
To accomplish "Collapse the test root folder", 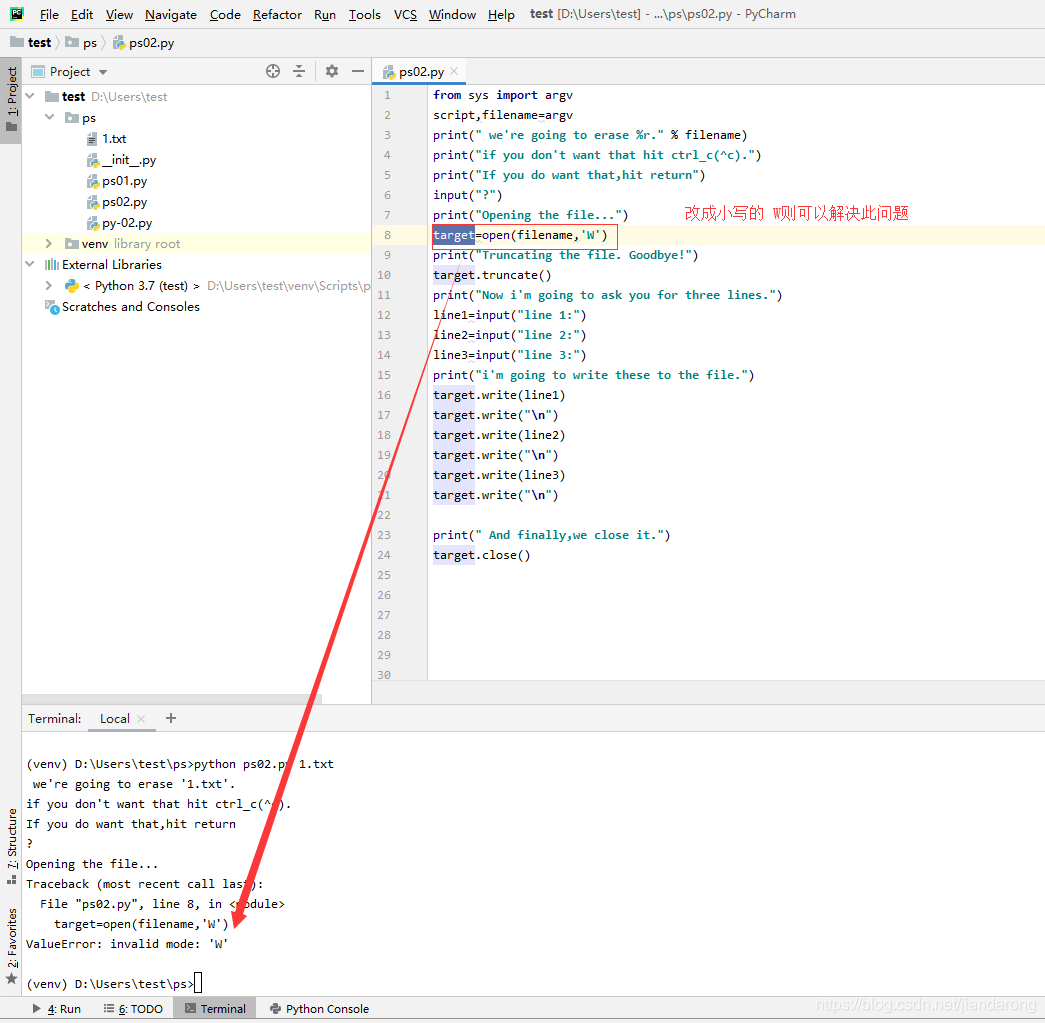I will click(x=30, y=97).
